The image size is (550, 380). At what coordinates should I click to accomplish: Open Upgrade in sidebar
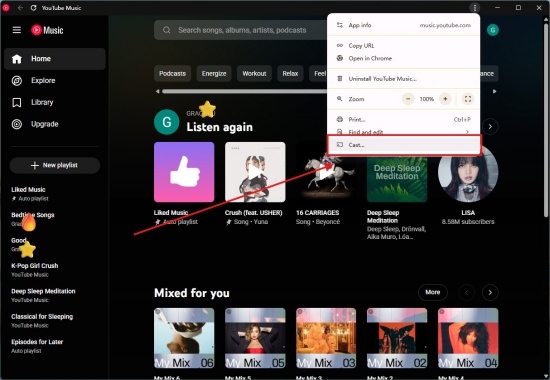tap(55, 124)
